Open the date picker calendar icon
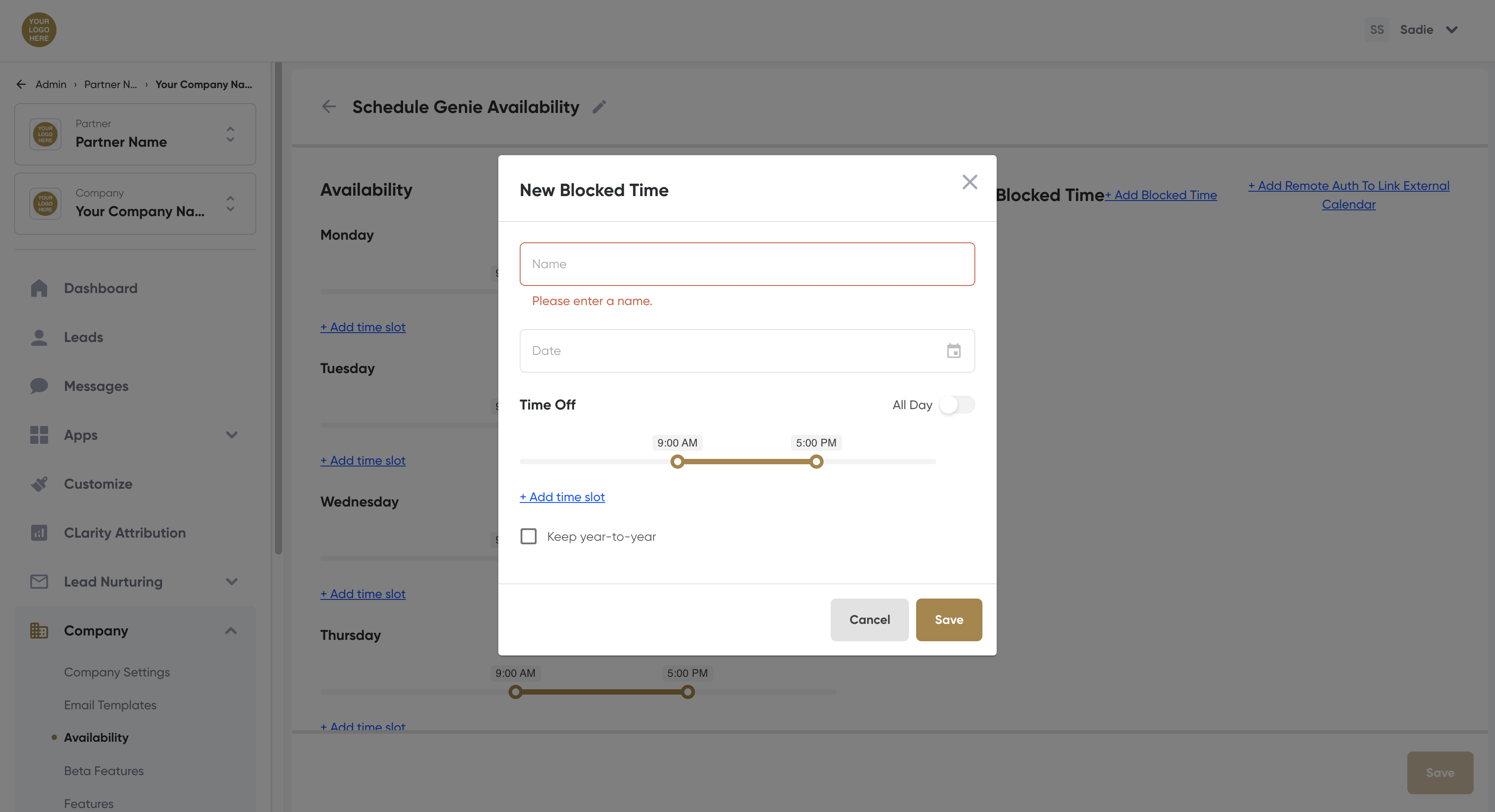Image resolution: width=1495 pixels, height=812 pixels. [x=953, y=351]
